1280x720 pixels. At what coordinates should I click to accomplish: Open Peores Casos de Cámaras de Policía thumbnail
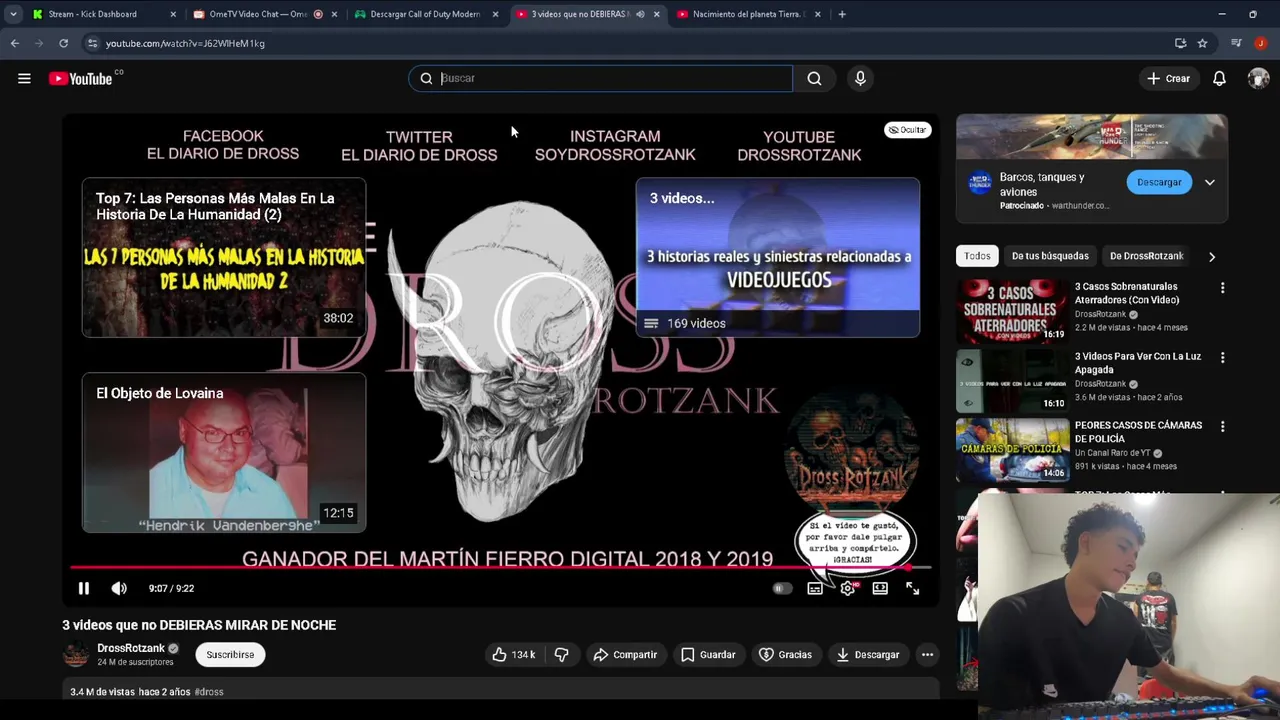pyautogui.click(x=1012, y=450)
